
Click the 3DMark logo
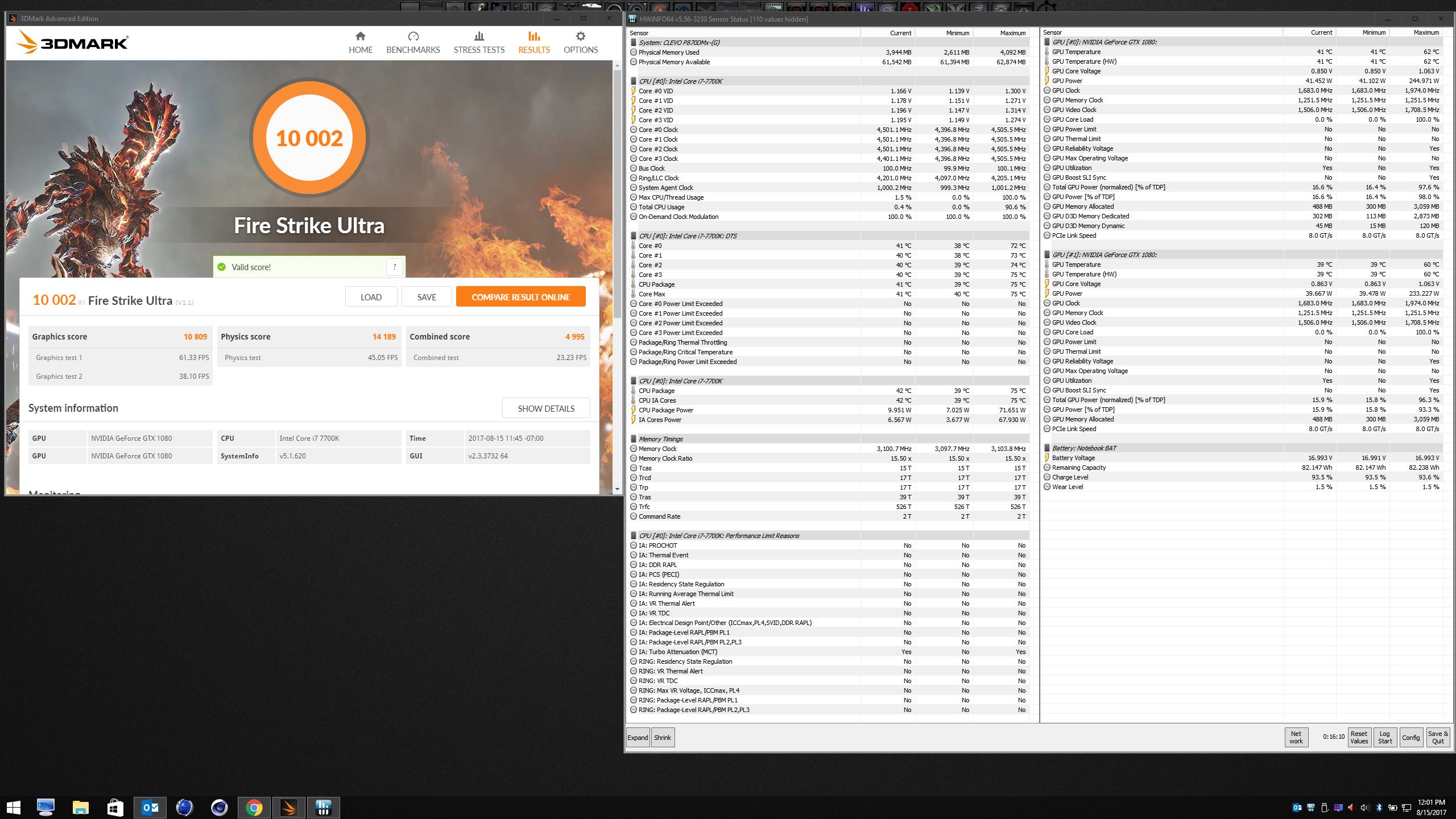pos(72,43)
